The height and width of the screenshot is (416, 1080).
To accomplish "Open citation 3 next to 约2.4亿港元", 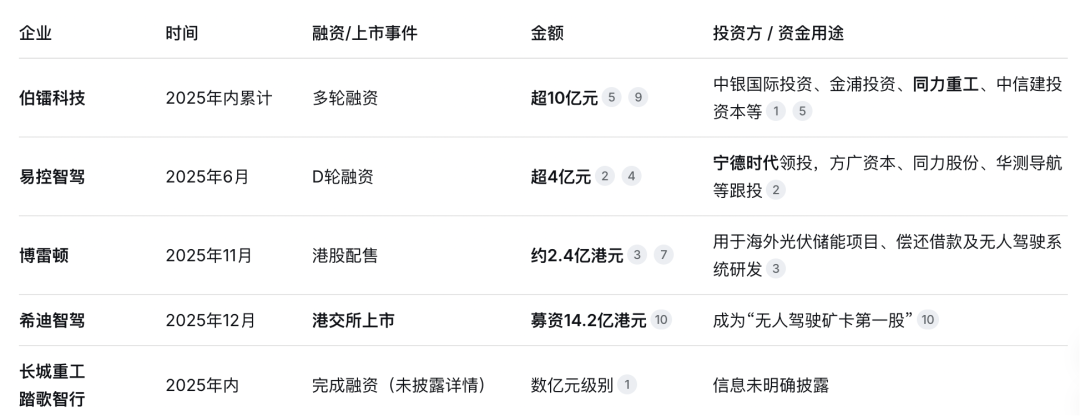I will click(x=636, y=256).
